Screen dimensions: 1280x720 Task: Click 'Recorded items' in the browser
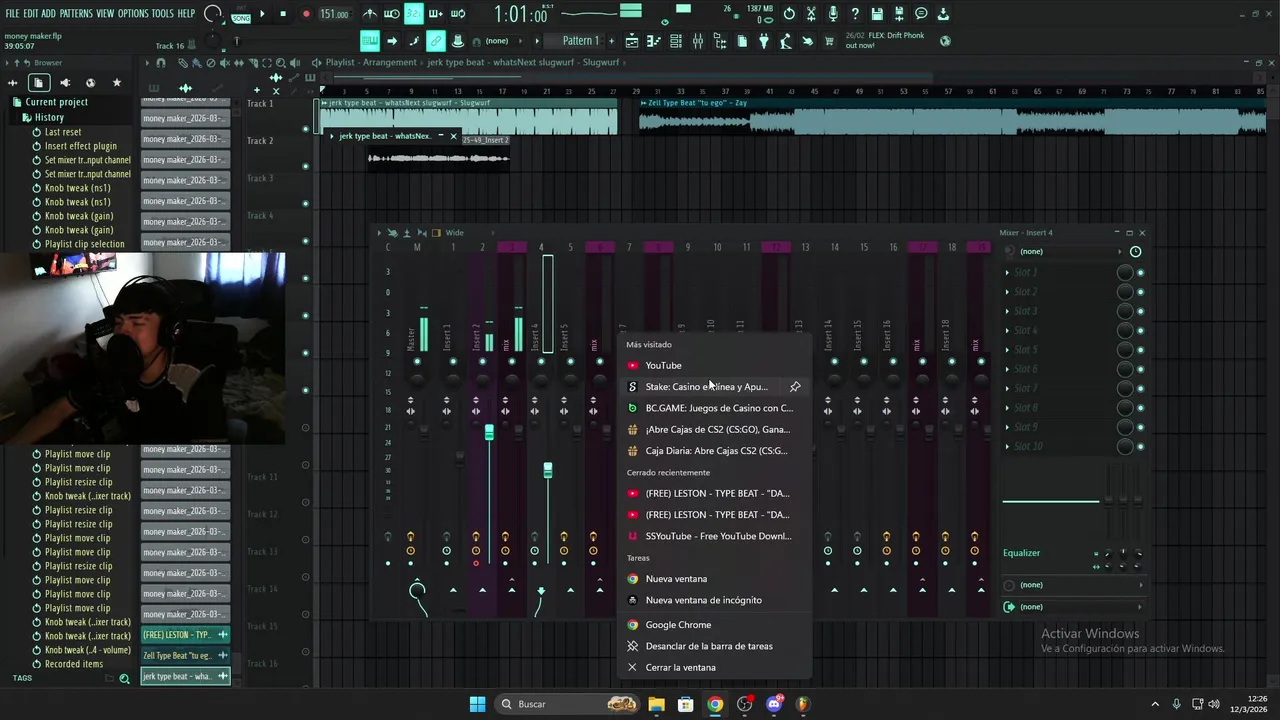coord(73,664)
